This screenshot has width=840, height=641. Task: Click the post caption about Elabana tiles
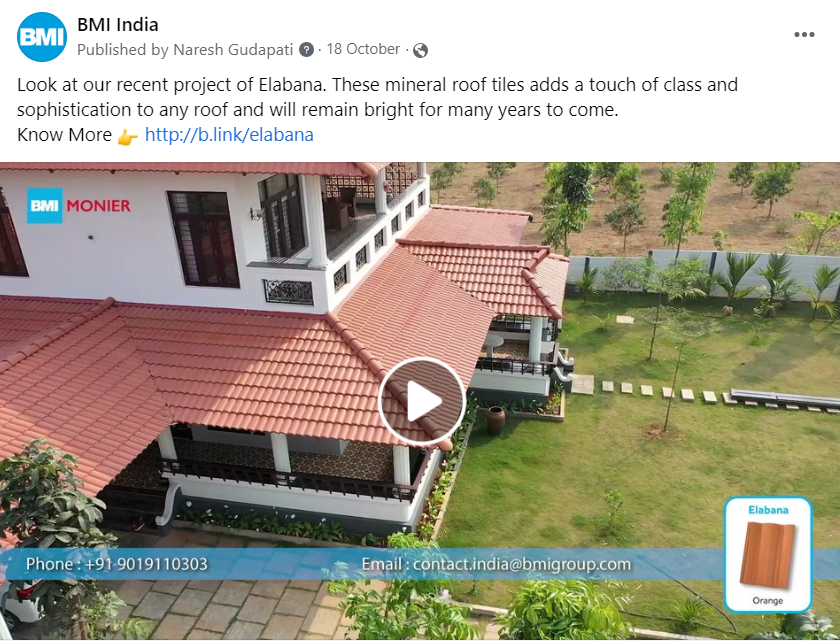pos(377,97)
